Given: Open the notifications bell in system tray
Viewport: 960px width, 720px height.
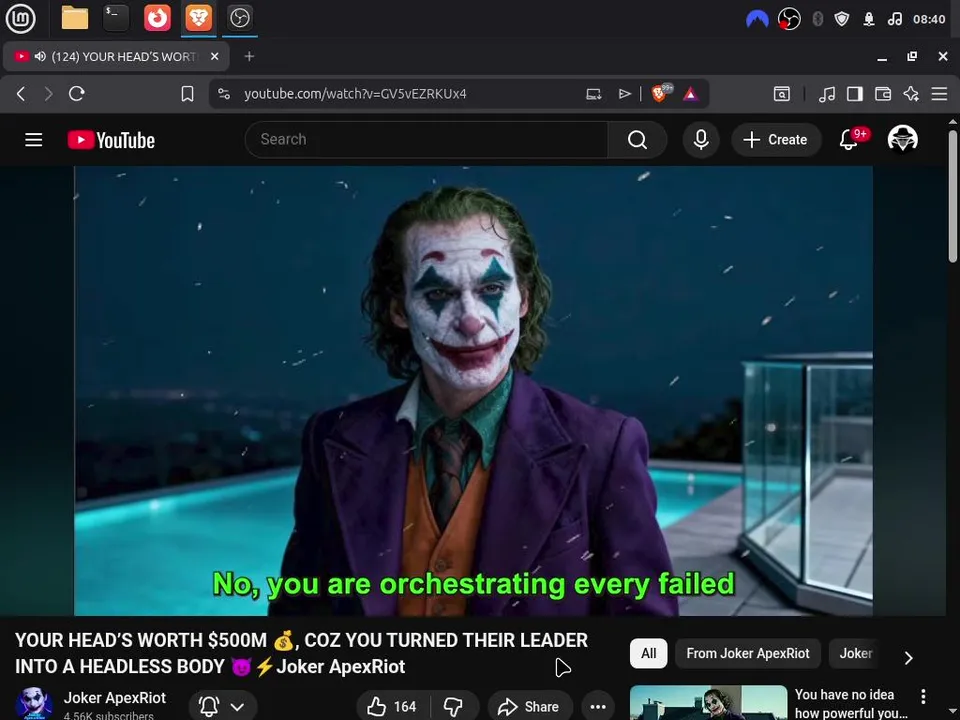Looking at the screenshot, I should tap(869, 19).
